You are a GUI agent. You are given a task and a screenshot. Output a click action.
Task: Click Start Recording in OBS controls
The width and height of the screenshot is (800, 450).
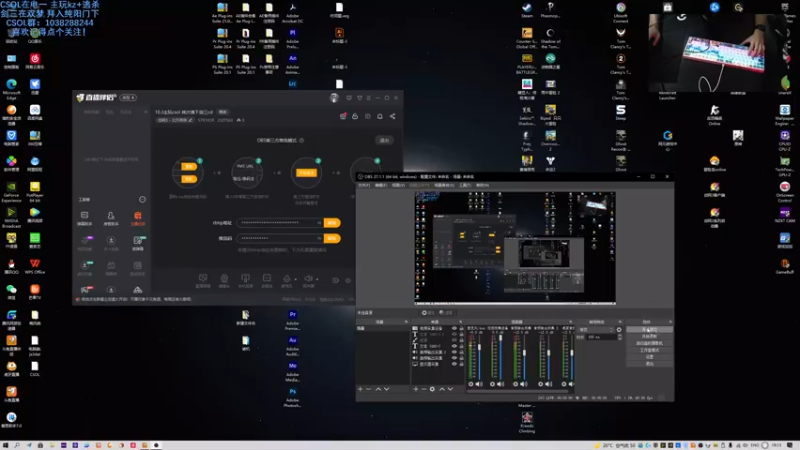point(649,336)
